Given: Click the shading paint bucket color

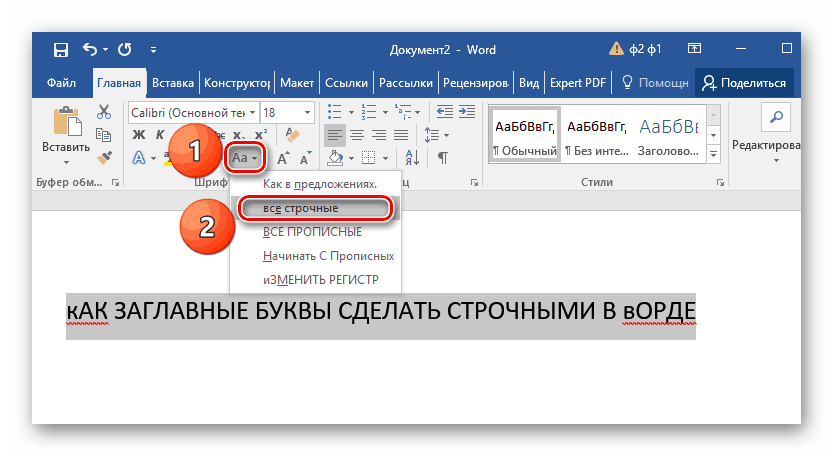Looking at the screenshot, I should (336, 158).
